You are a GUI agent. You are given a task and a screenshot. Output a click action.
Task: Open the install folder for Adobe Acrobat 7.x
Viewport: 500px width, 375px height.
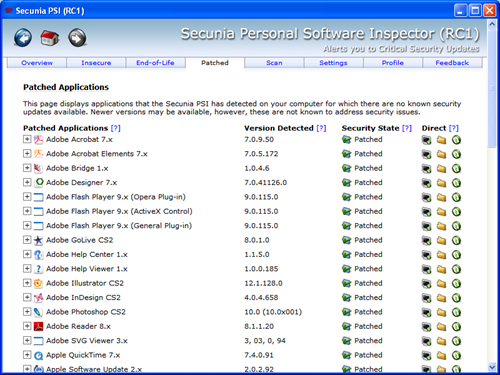point(441,140)
